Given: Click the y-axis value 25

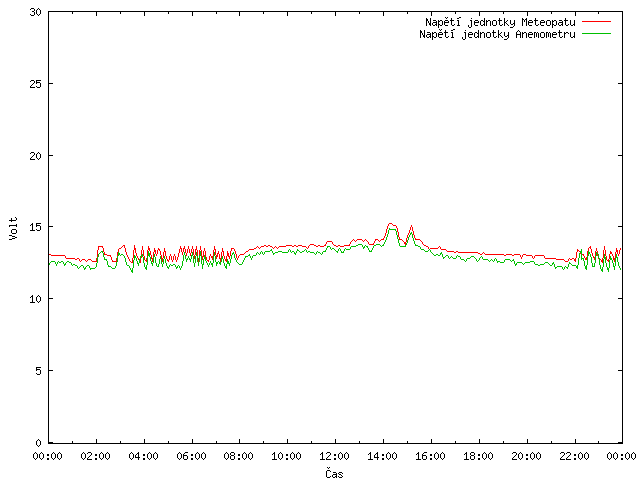Looking at the screenshot, I should 36,84.
